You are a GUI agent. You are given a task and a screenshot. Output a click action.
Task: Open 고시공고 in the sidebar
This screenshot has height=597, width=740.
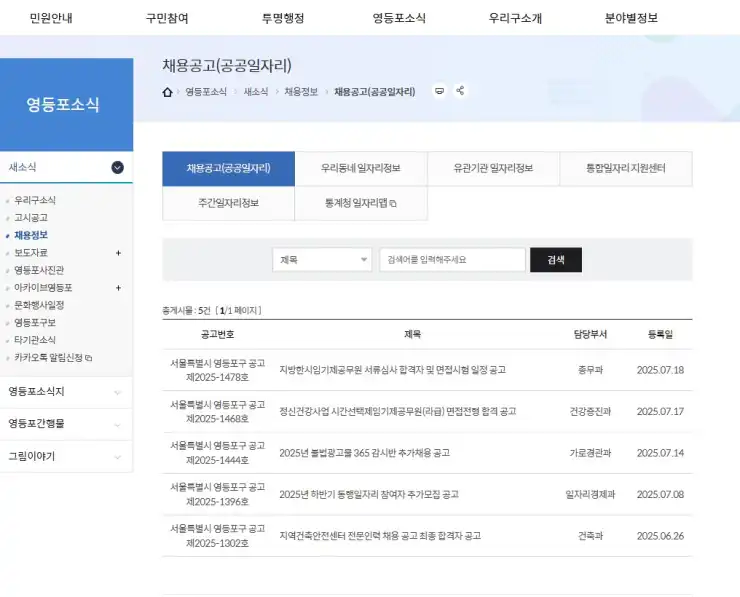pyautogui.click(x=31, y=218)
